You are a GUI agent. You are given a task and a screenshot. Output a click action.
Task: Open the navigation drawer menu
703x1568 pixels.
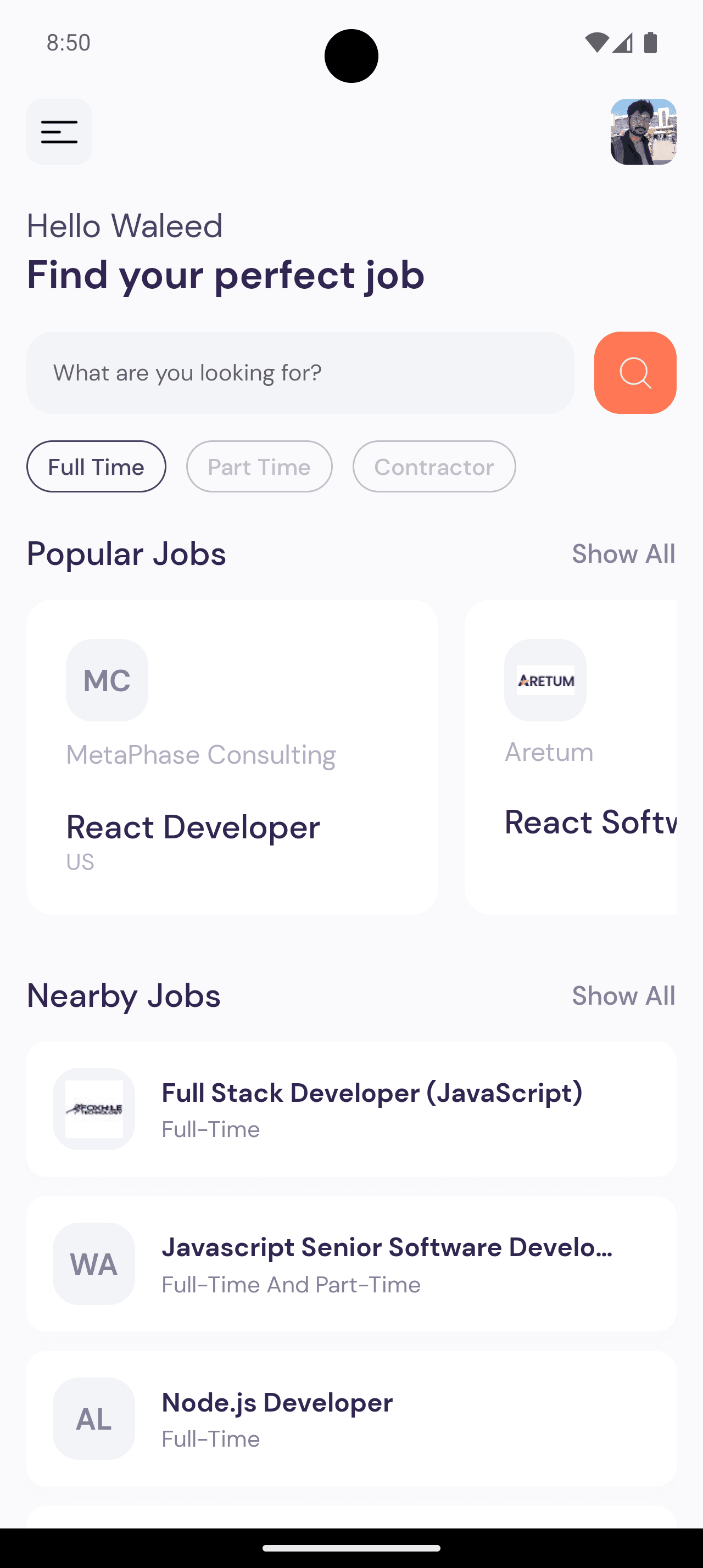59,131
